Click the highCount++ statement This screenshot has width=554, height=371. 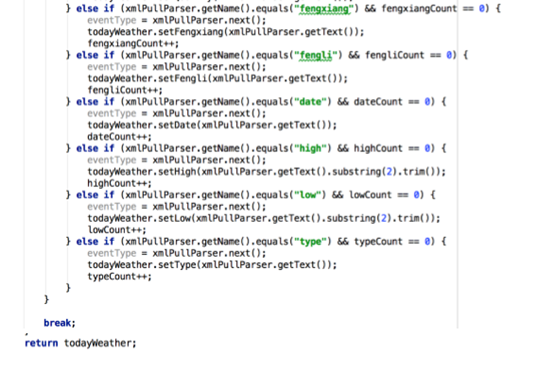coord(119,183)
